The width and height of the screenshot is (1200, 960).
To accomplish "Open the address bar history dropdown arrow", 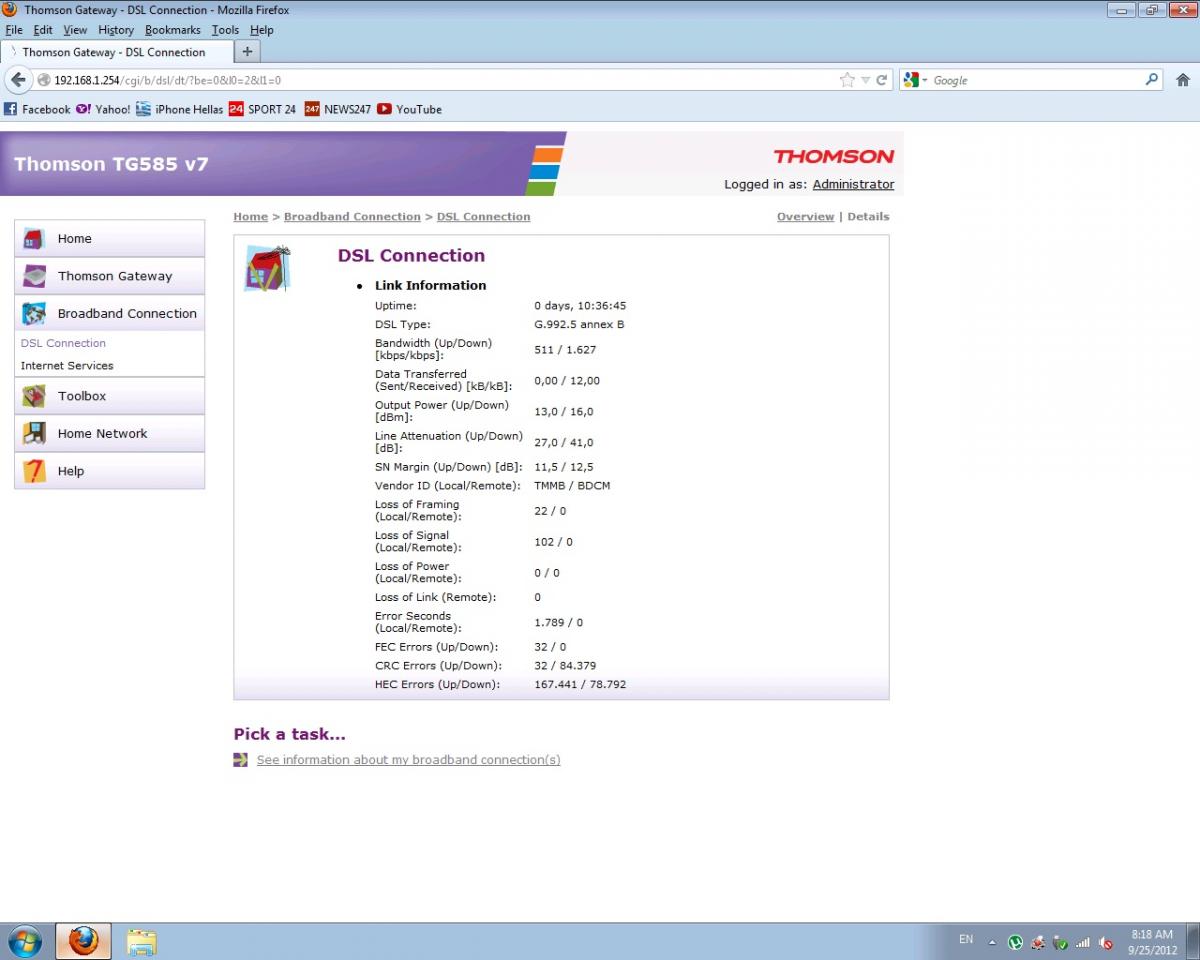I will point(865,80).
